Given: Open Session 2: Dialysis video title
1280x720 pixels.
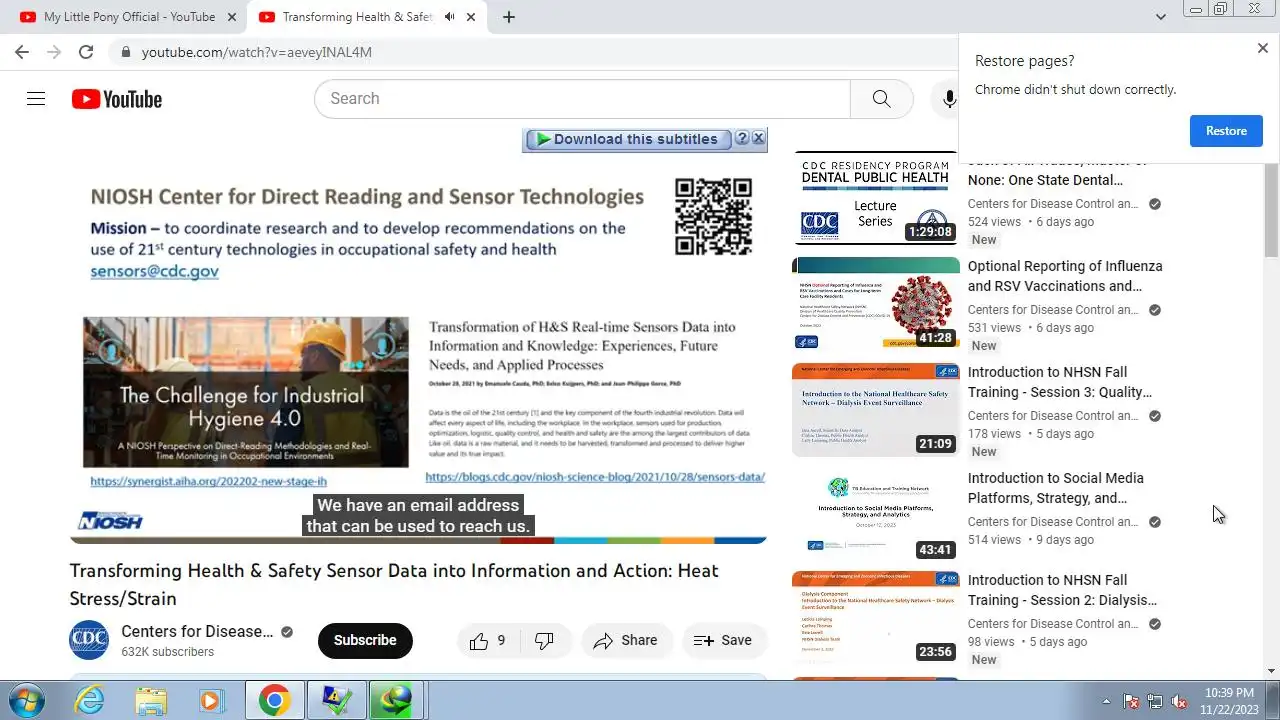Looking at the screenshot, I should click(x=1062, y=590).
